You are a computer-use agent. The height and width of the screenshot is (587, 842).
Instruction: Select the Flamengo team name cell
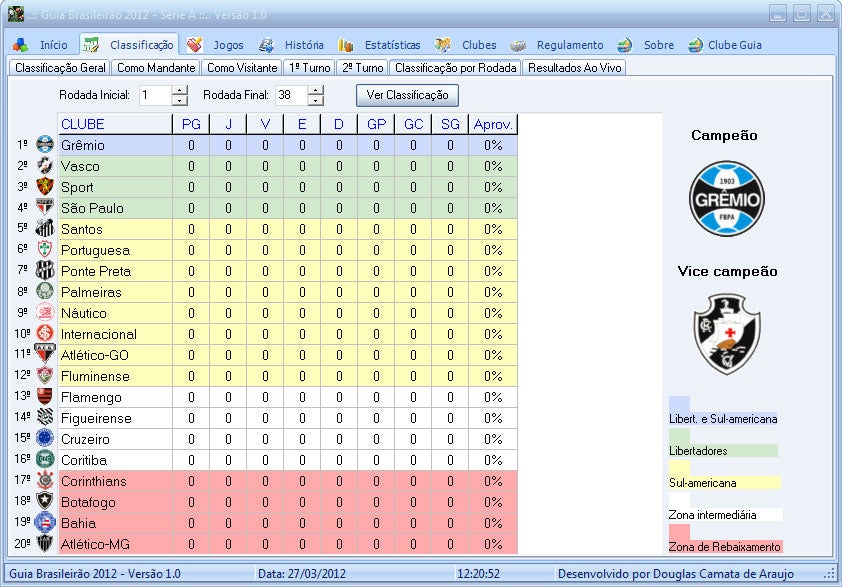(x=115, y=397)
